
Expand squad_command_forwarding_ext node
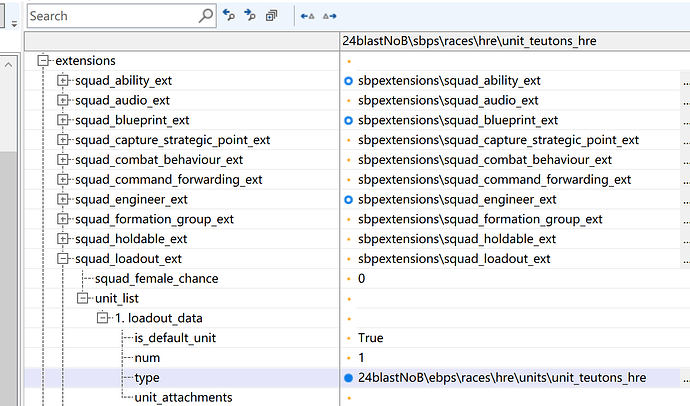point(63,179)
